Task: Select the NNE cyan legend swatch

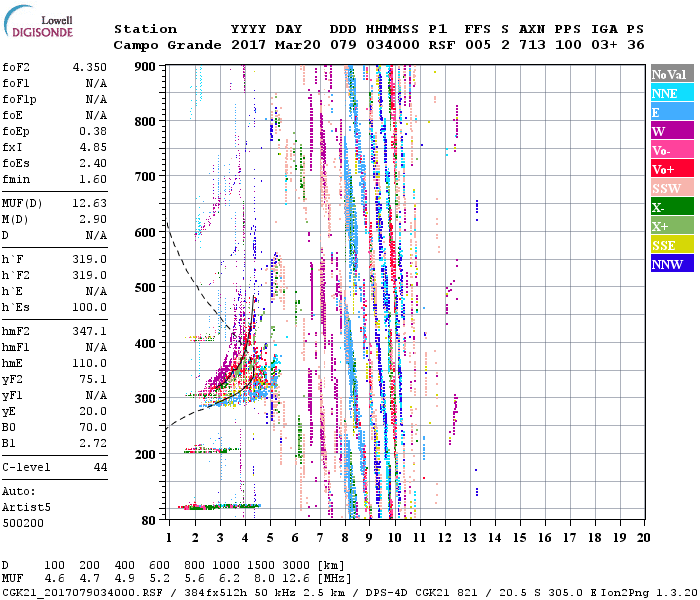Action: point(672,93)
